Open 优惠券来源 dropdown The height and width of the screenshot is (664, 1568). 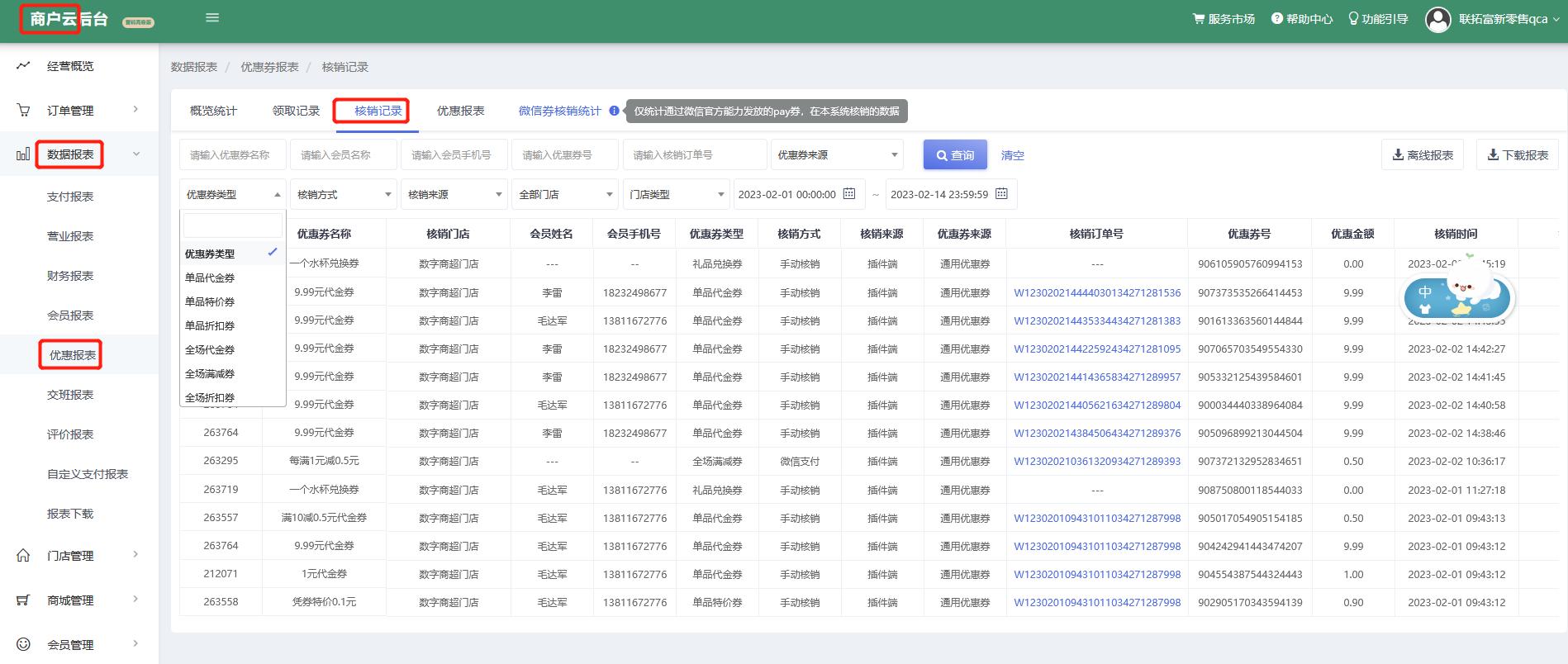(837, 154)
